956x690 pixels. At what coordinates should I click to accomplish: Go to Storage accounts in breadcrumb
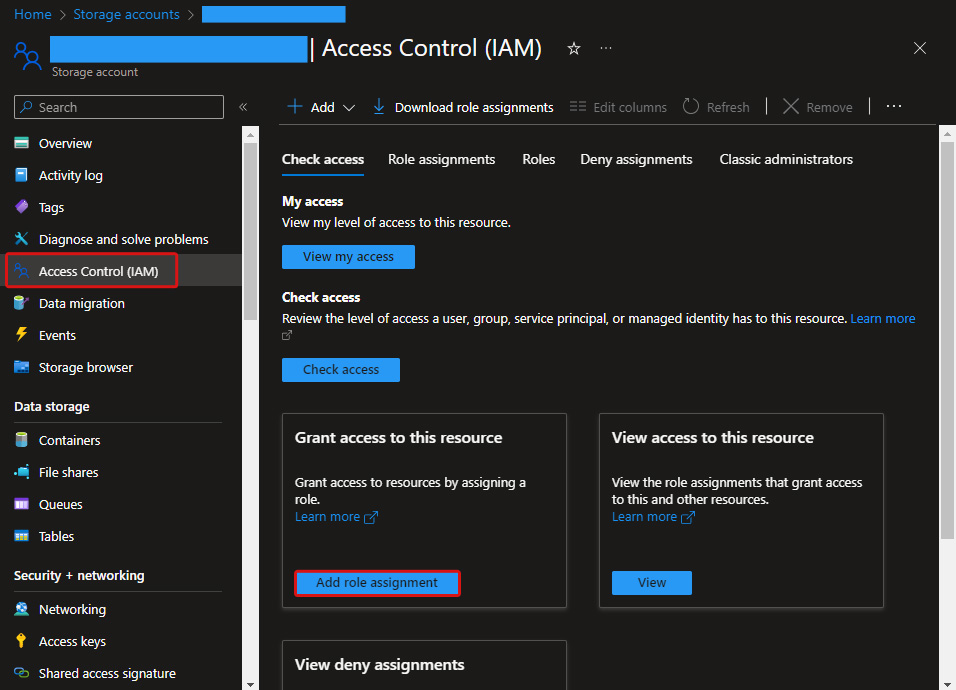click(126, 15)
